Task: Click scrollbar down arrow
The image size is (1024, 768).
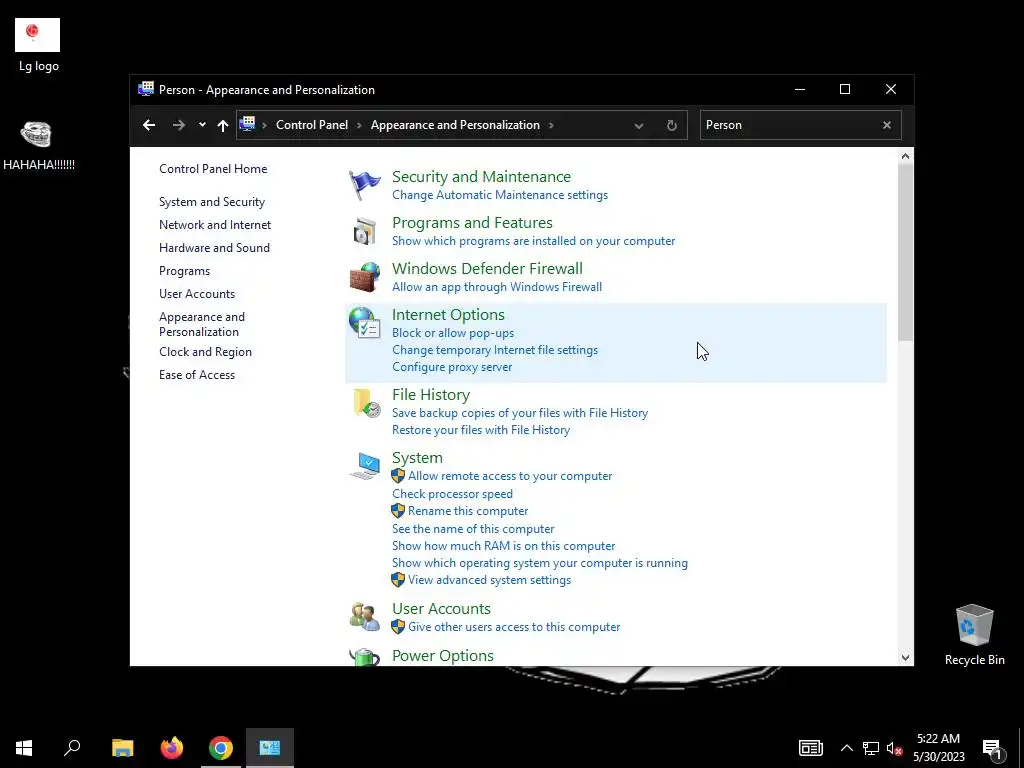Action: tap(905, 657)
